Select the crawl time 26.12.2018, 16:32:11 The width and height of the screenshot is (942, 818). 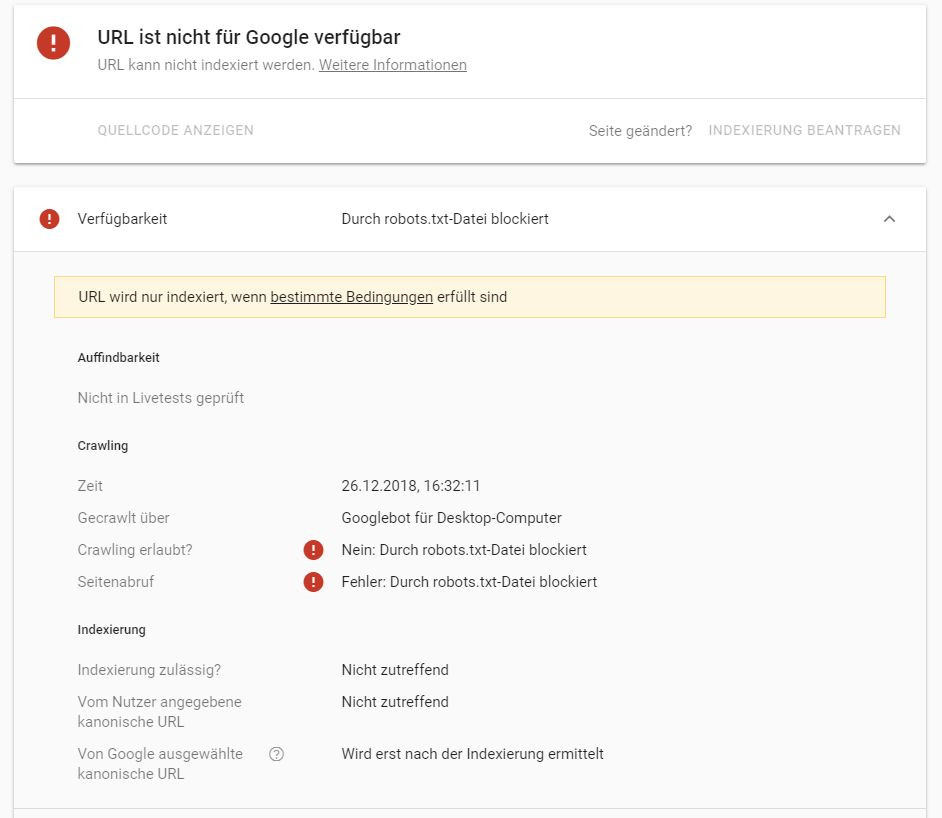coord(411,485)
